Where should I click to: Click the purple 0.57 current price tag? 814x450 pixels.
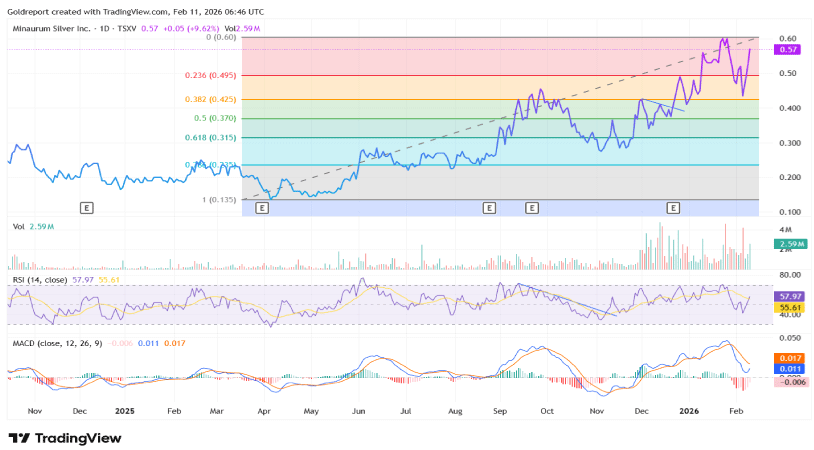click(787, 49)
